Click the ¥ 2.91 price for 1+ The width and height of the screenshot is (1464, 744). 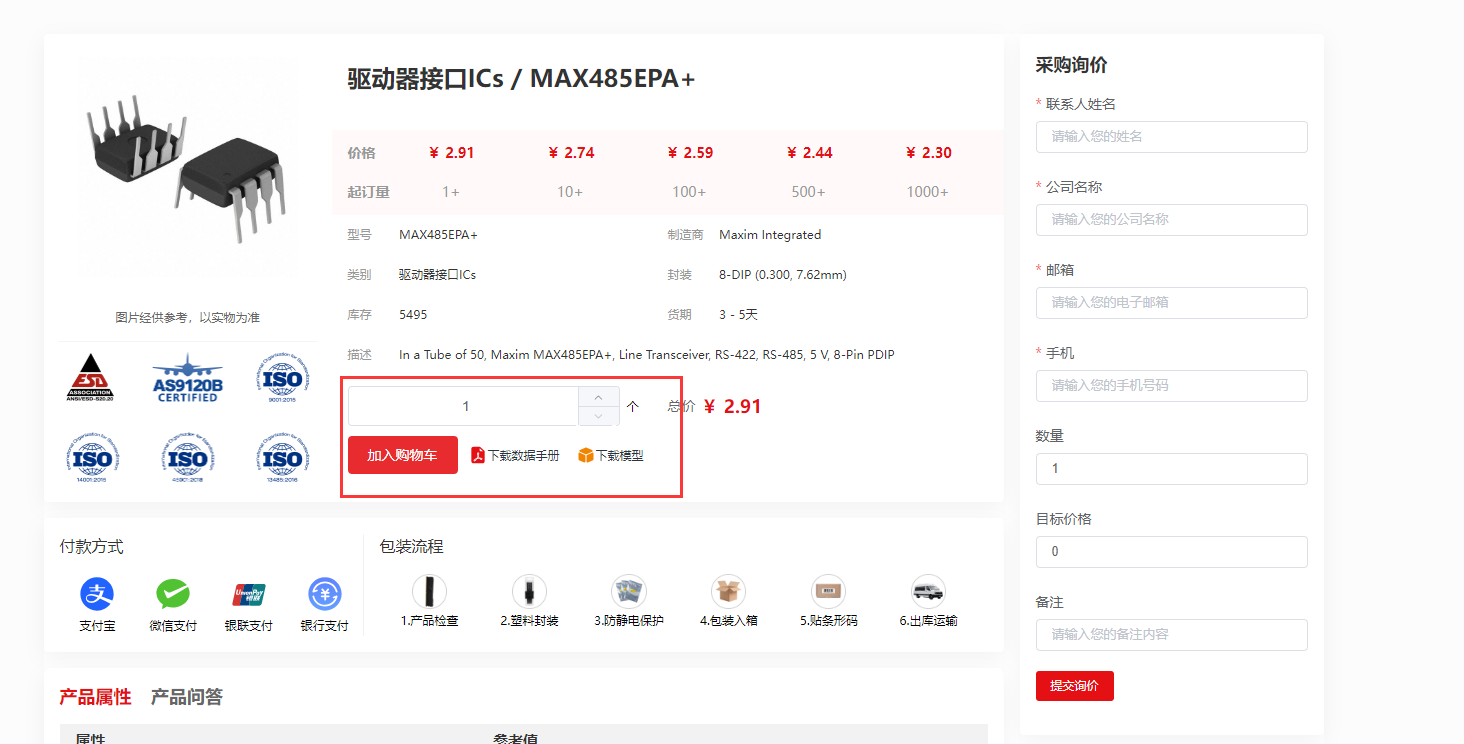coord(451,153)
